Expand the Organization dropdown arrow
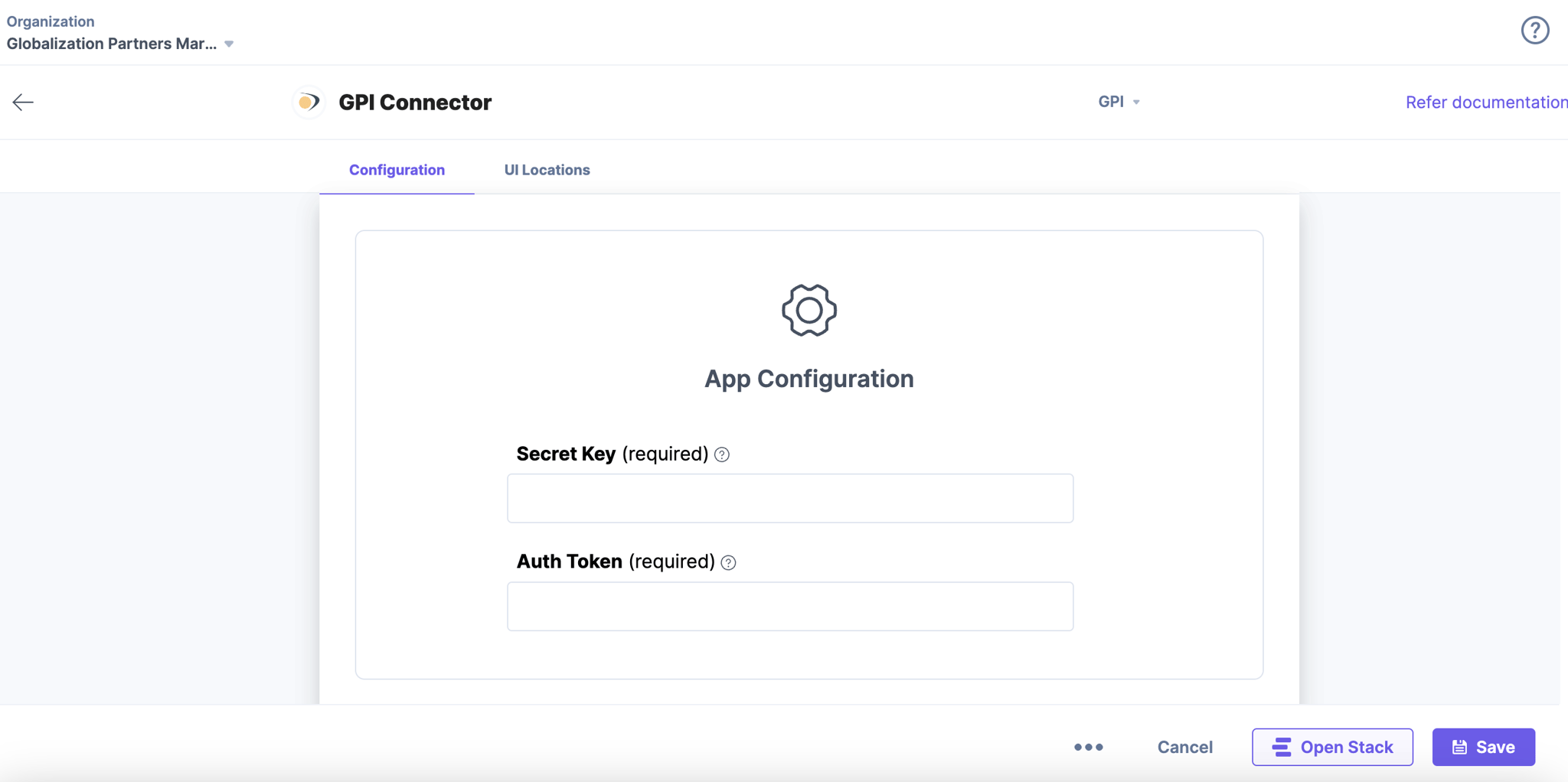Image resolution: width=1568 pixels, height=782 pixels. click(x=229, y=44)
